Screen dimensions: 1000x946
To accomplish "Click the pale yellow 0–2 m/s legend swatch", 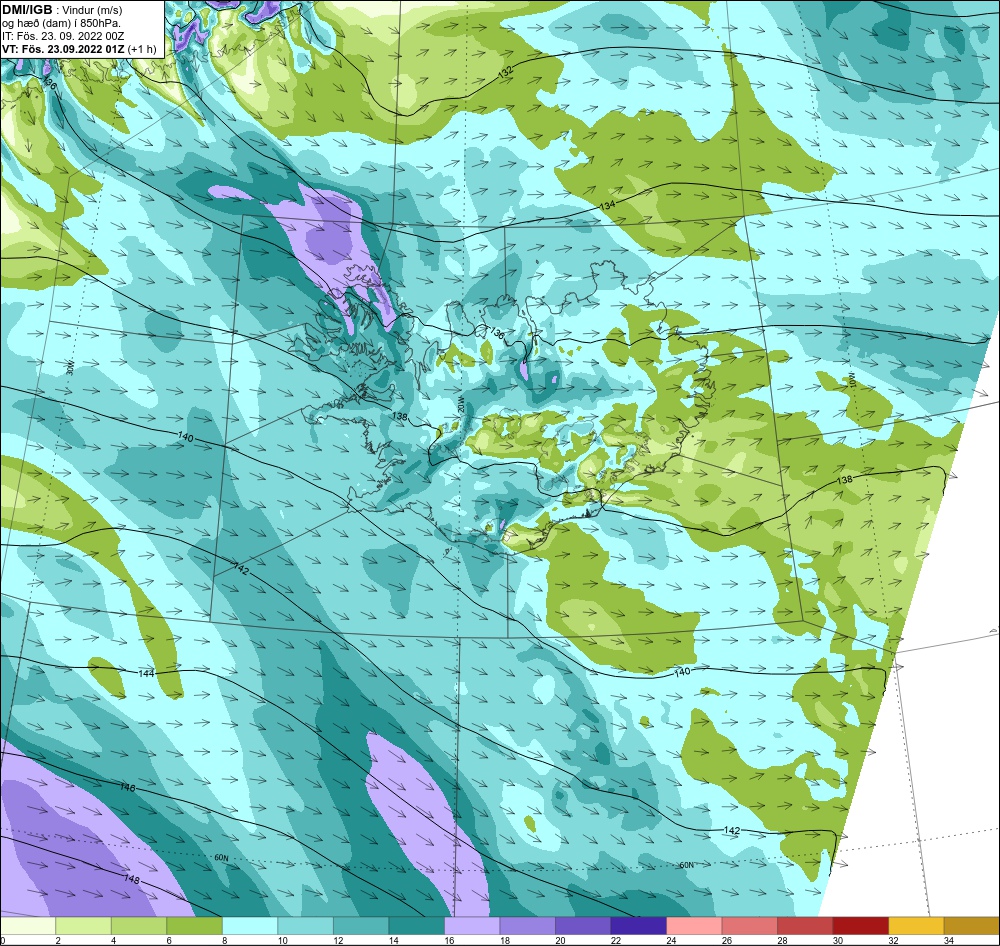I will [x=28, y=926].
